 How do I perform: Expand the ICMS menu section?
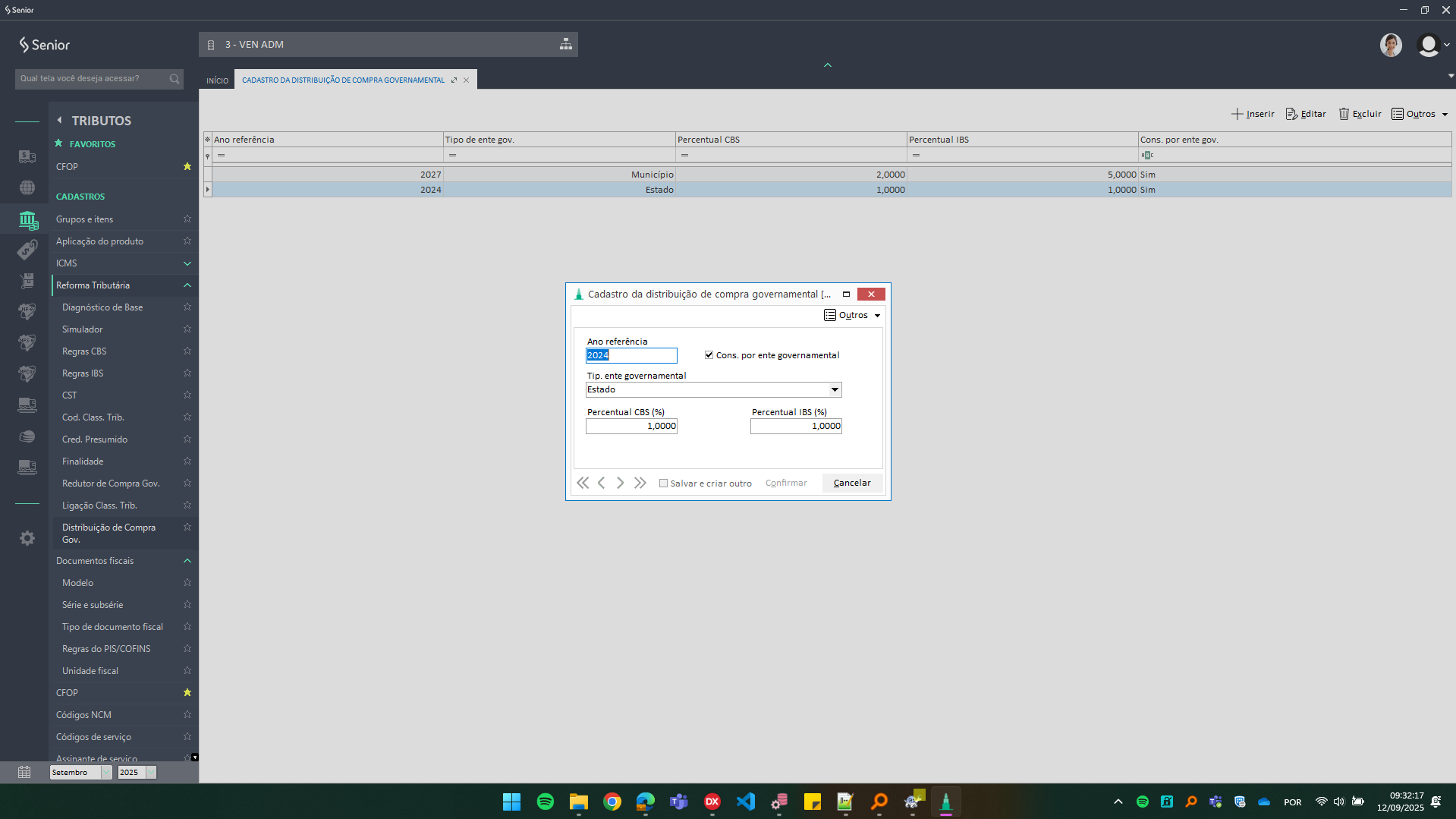coord(187,263)
